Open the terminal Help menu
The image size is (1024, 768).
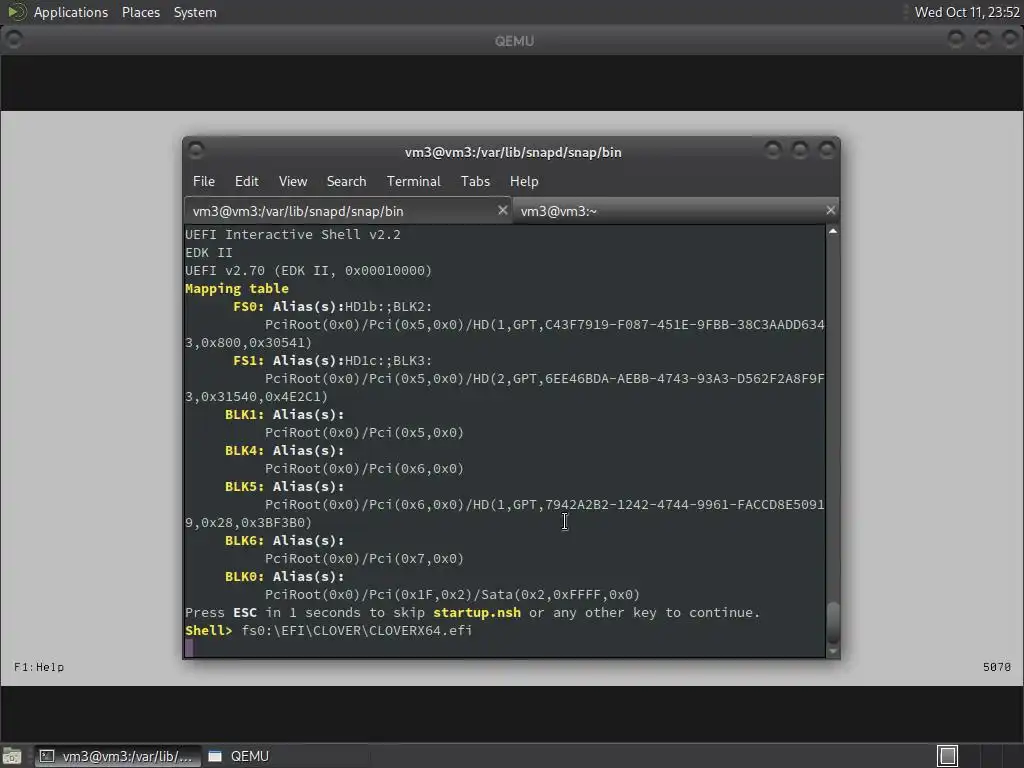[x=524, y=182]
